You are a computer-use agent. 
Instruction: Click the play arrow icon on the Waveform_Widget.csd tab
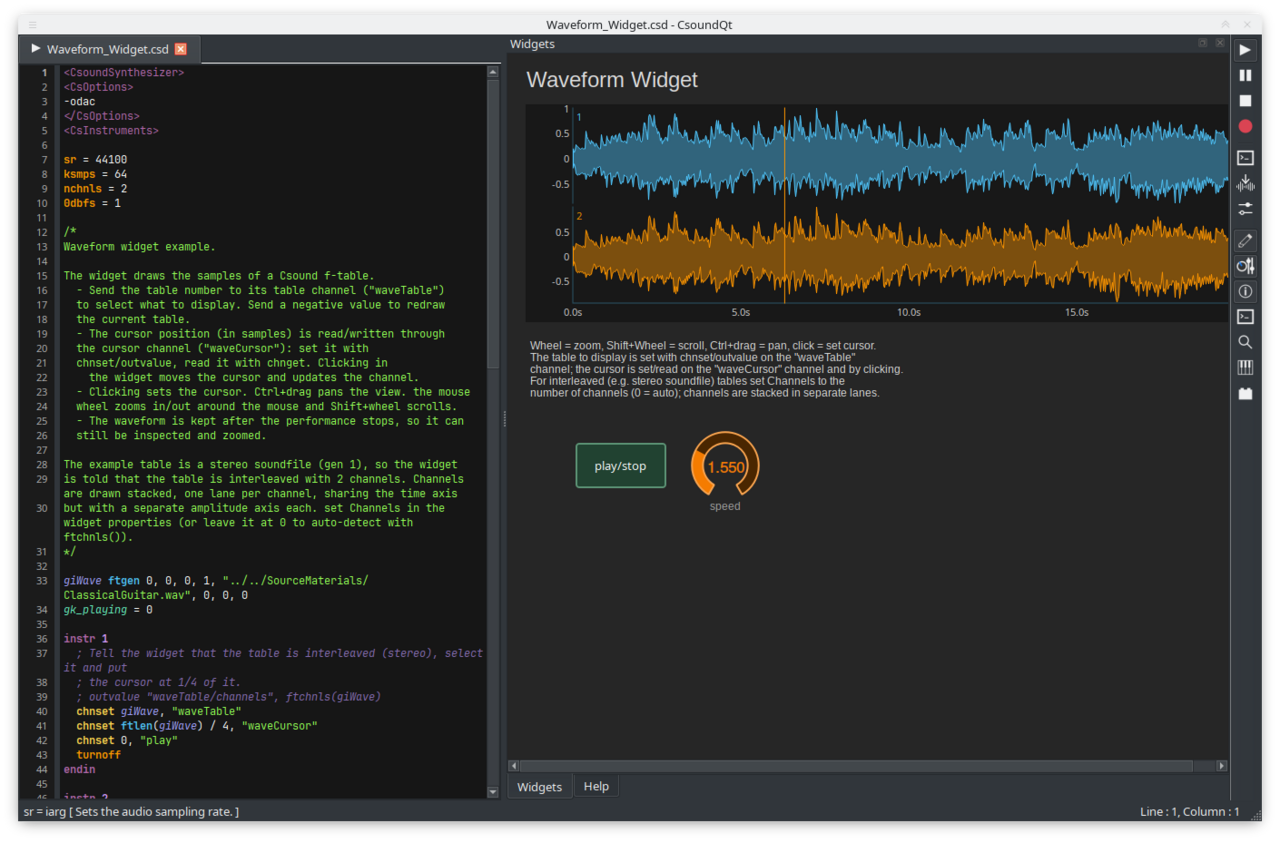[x=36, y=48]
